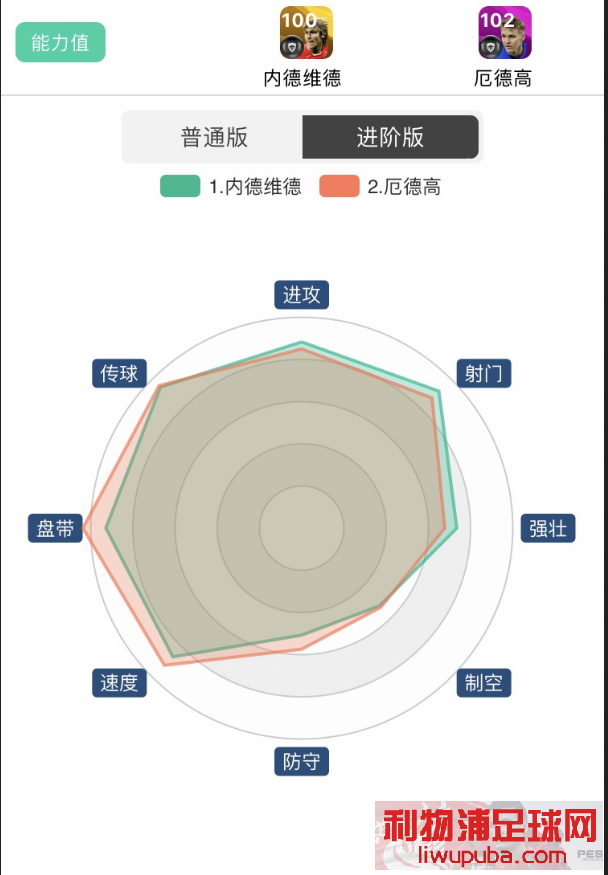Open the 内德维德 player card icon
608x875 pixels.
point(306,32)
